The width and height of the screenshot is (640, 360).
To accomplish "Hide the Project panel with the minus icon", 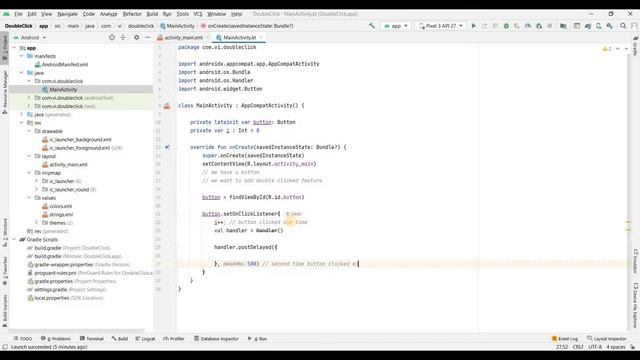I will pyautogui.click(x=147, y=38).
